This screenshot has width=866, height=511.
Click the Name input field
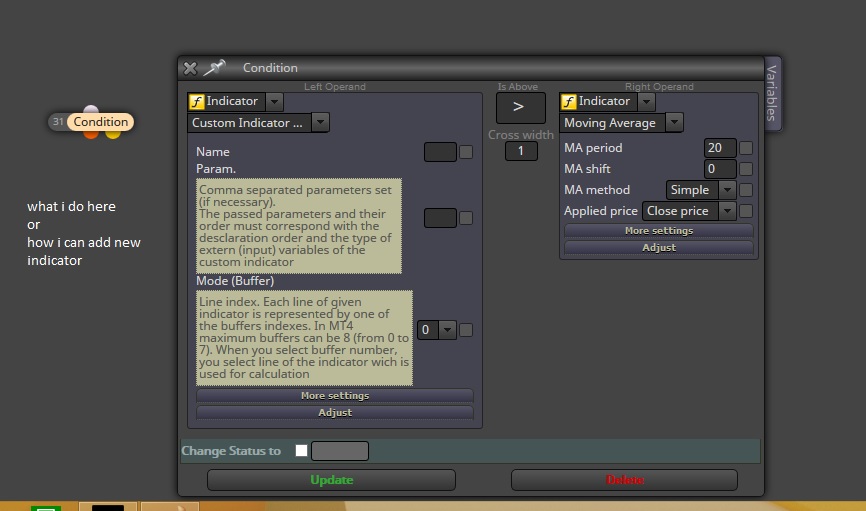[440, 152]
